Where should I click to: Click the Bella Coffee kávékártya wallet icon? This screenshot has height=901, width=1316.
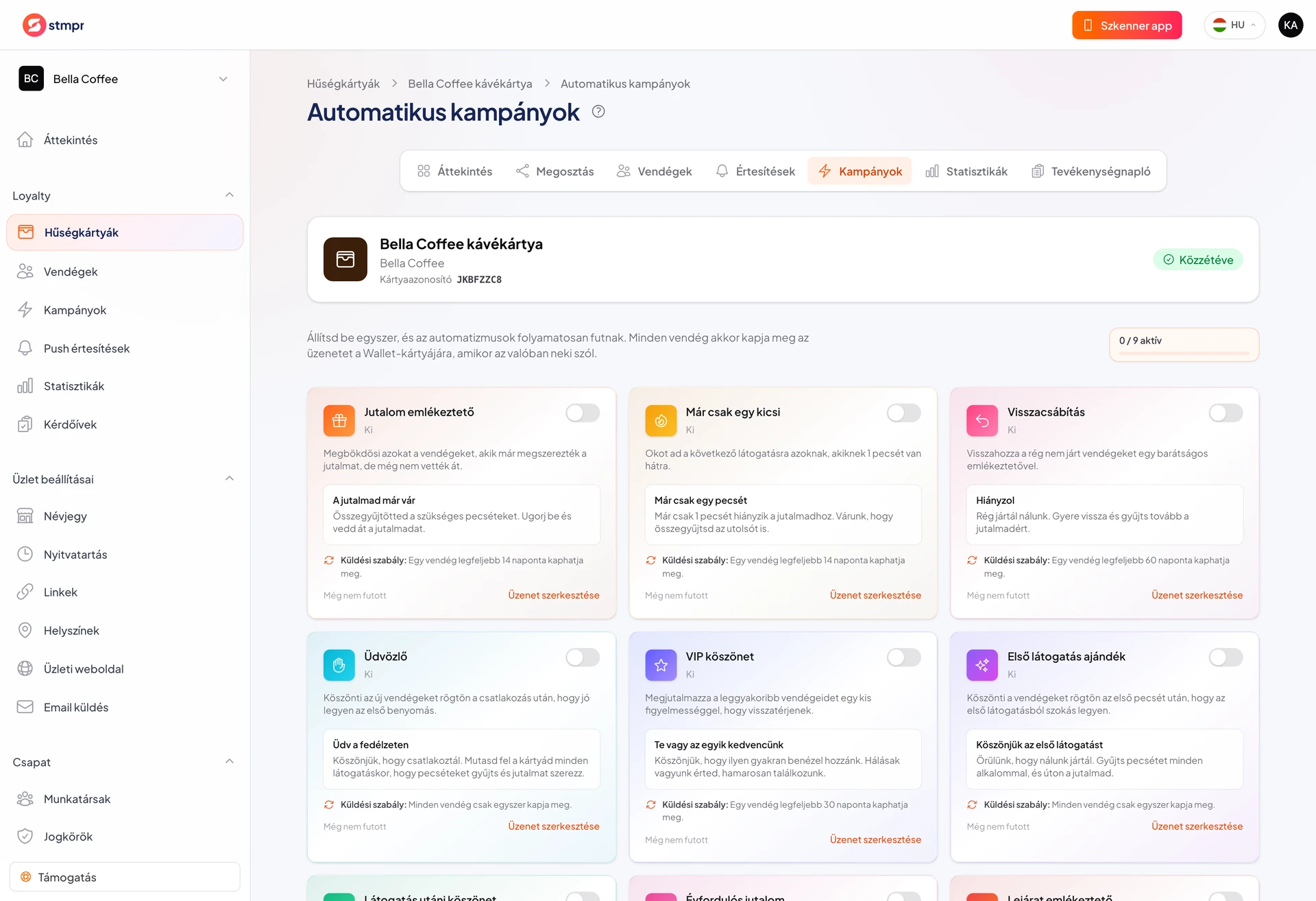[345, 259]
